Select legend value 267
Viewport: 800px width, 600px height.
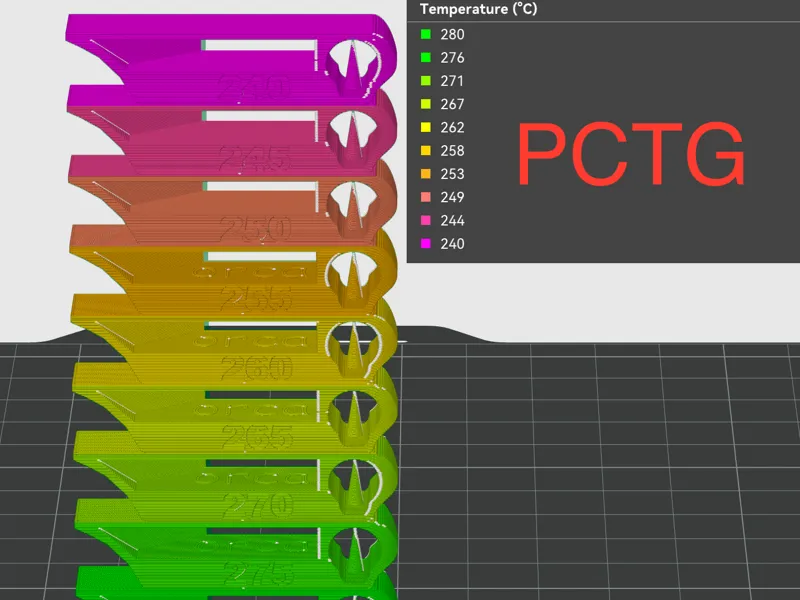(x=453, y=104)
